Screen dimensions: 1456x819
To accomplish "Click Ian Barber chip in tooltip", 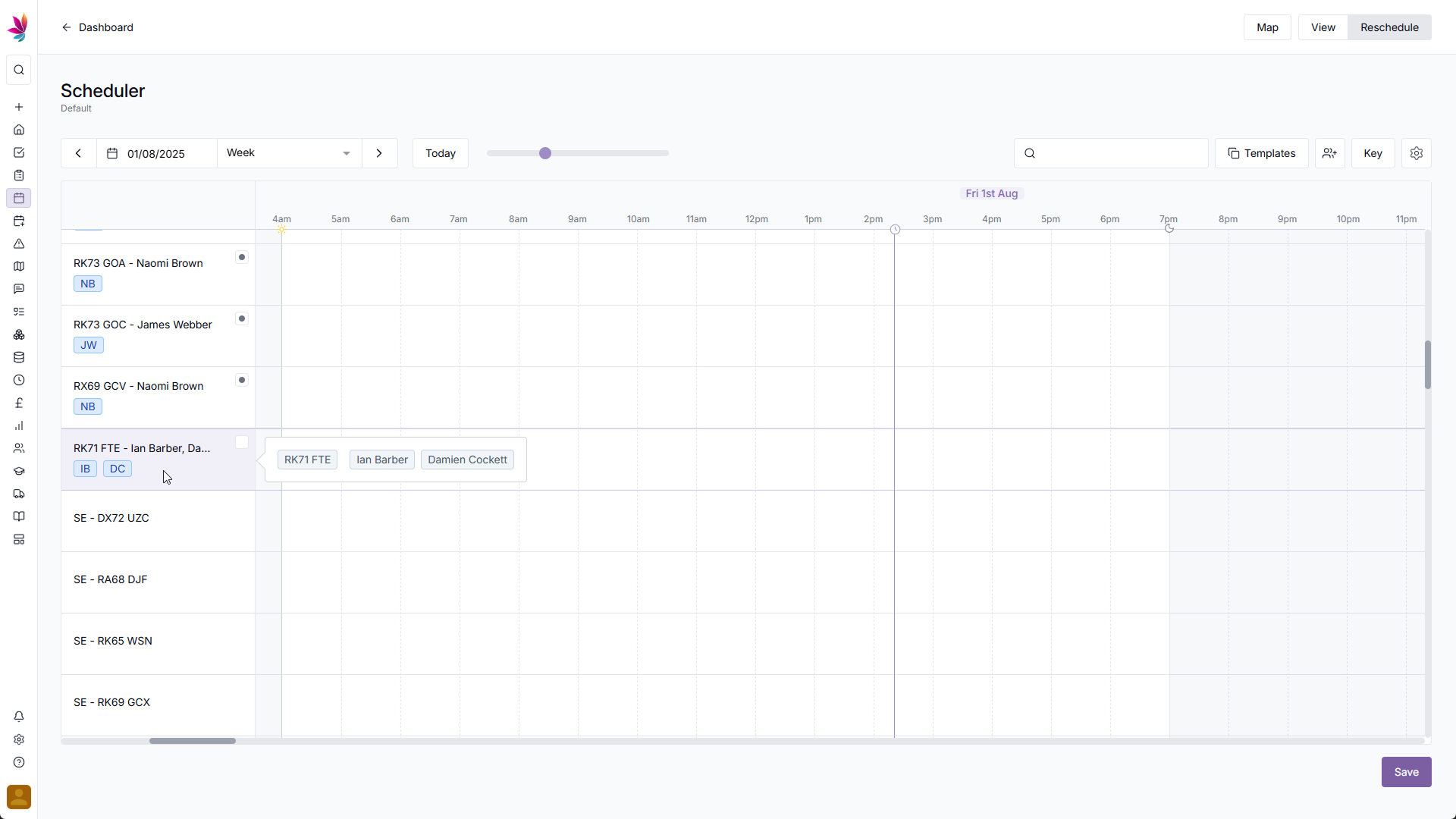I will click(x=382, y=460).
